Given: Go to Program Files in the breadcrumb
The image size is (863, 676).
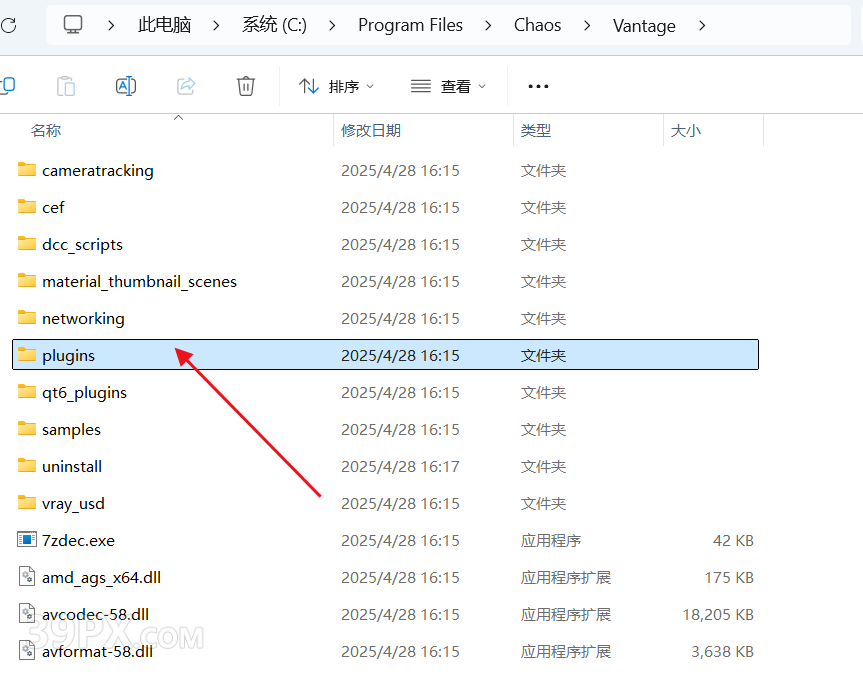Looking at the screenshot, I should pyautogui.click(x=411, y=25).
